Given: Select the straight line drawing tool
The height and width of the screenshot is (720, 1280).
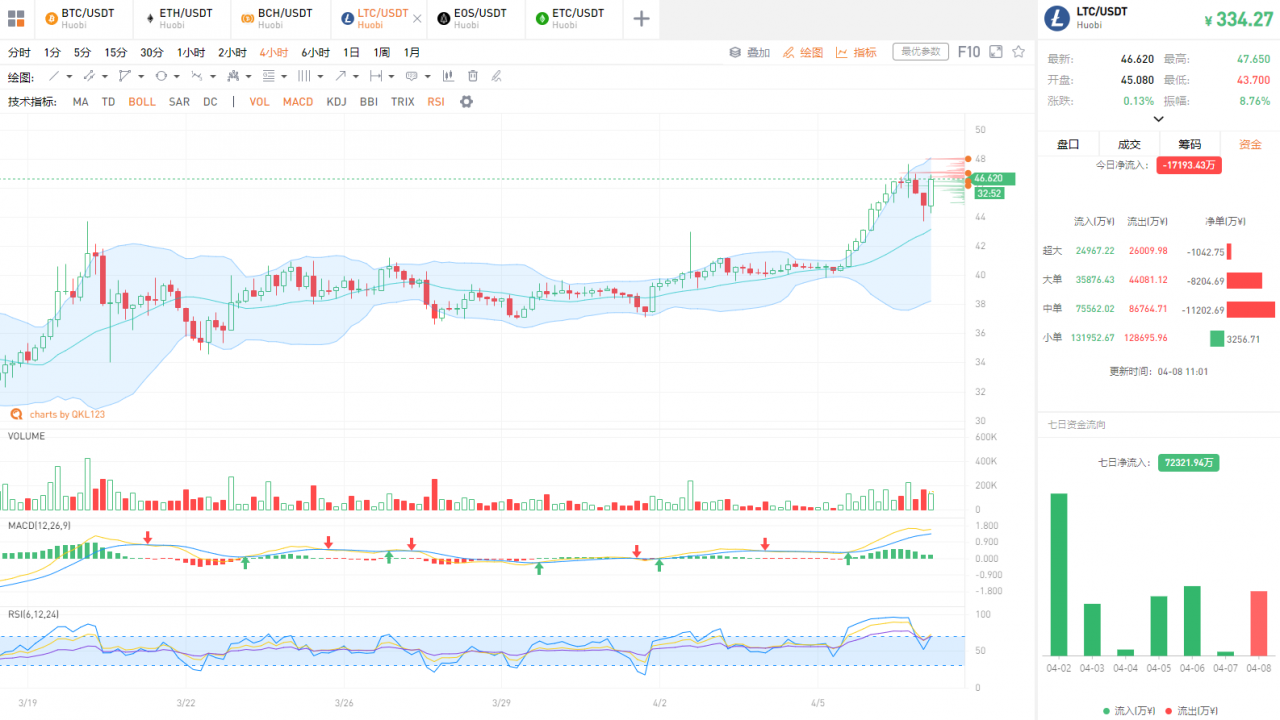Looking at the screenshot, I should point(54,76).
